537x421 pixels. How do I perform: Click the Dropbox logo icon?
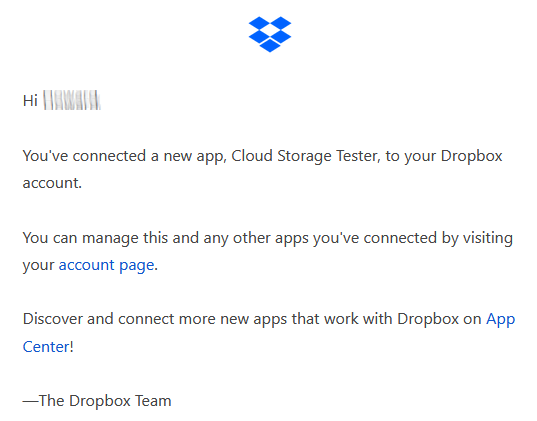[270, 34]
